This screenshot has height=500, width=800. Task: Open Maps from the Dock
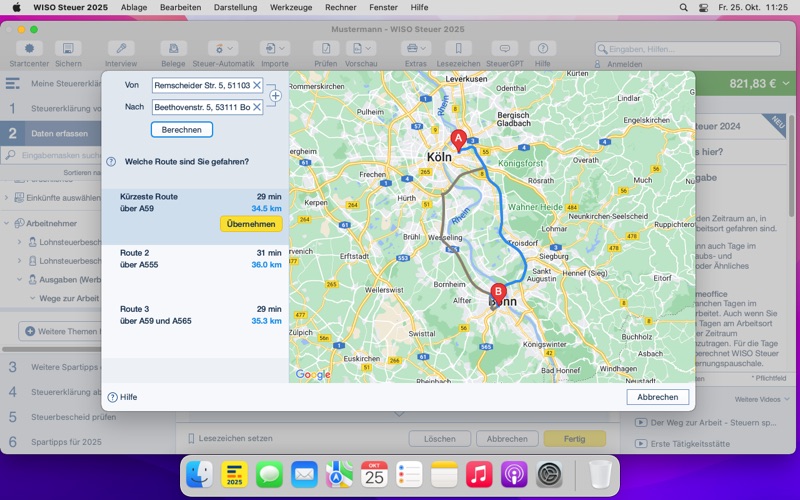pos(339,475)
